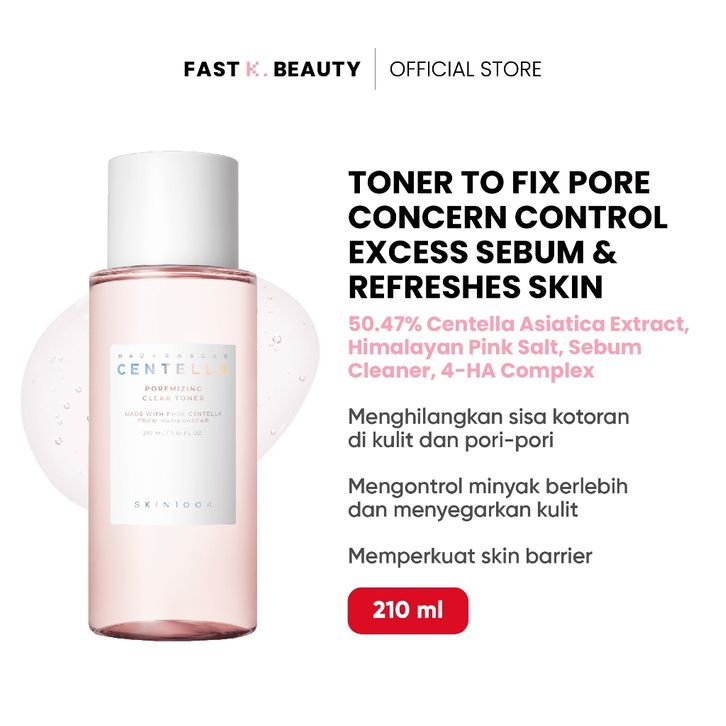
Task: Click the red 210 ml badge
Action: (408, 610)
